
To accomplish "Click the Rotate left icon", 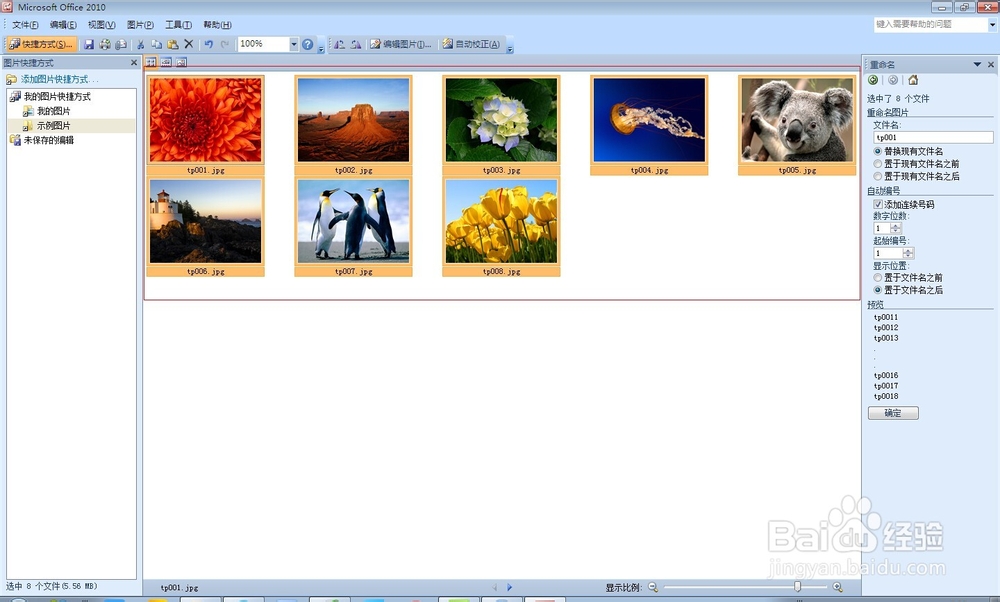I will click(339, 44).
